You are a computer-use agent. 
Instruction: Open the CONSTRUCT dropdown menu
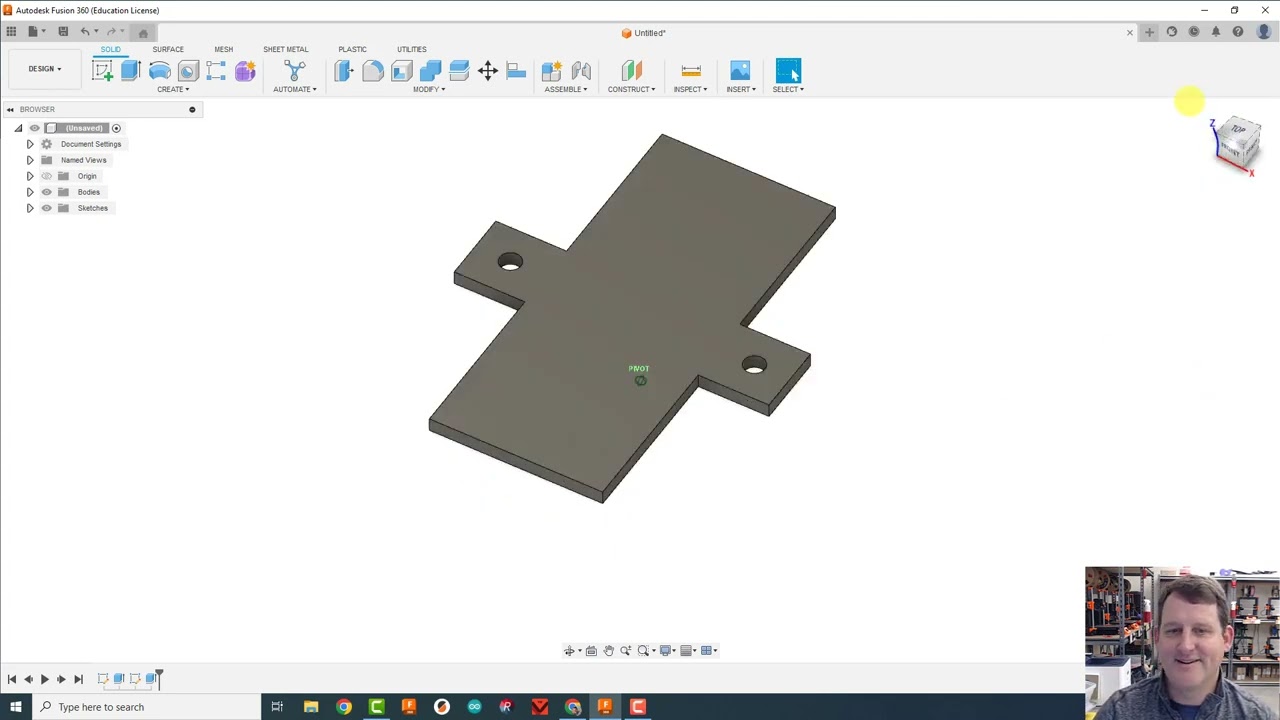pos(632,89)
